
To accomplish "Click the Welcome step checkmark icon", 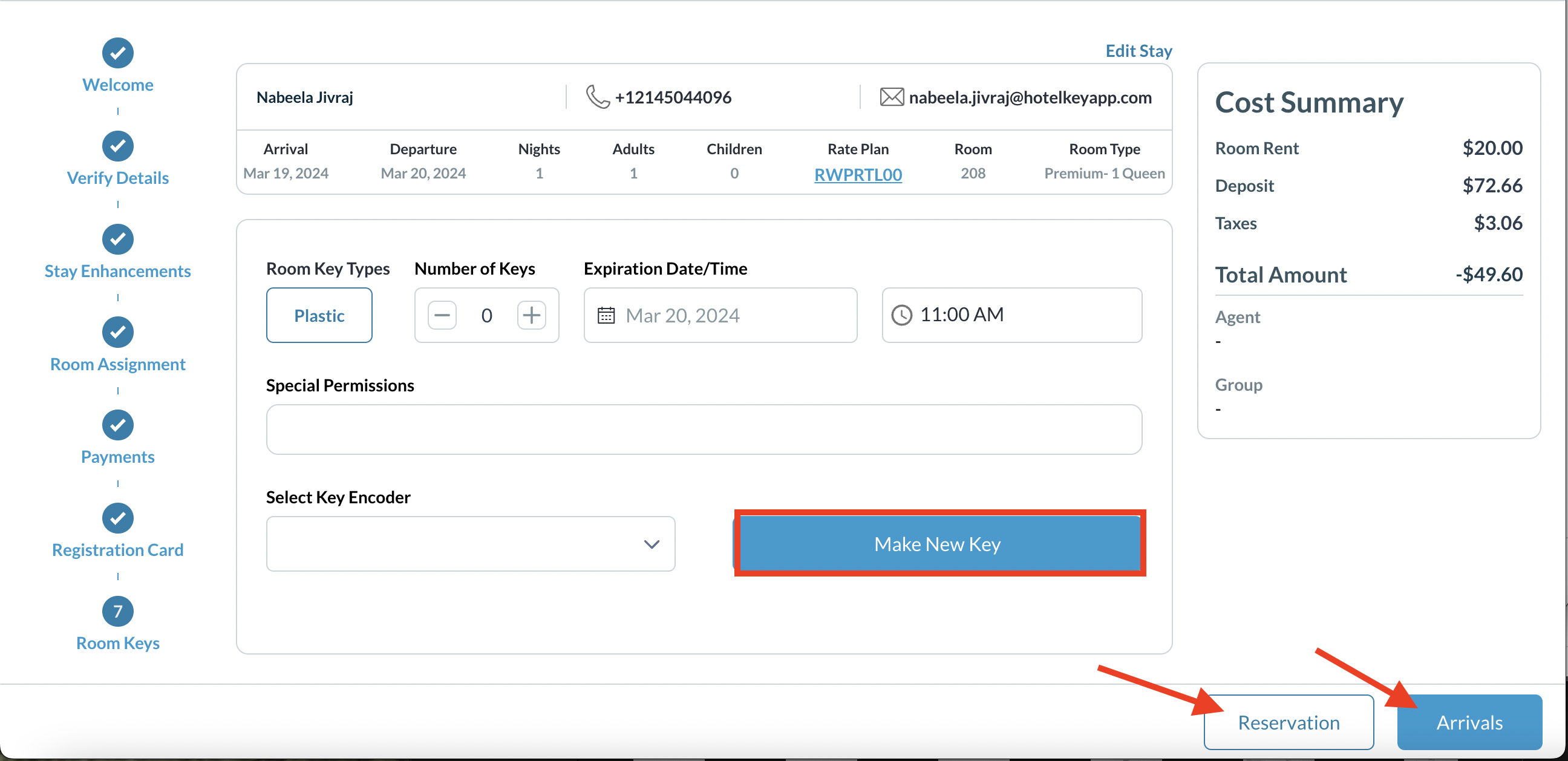I will (117, 53).
